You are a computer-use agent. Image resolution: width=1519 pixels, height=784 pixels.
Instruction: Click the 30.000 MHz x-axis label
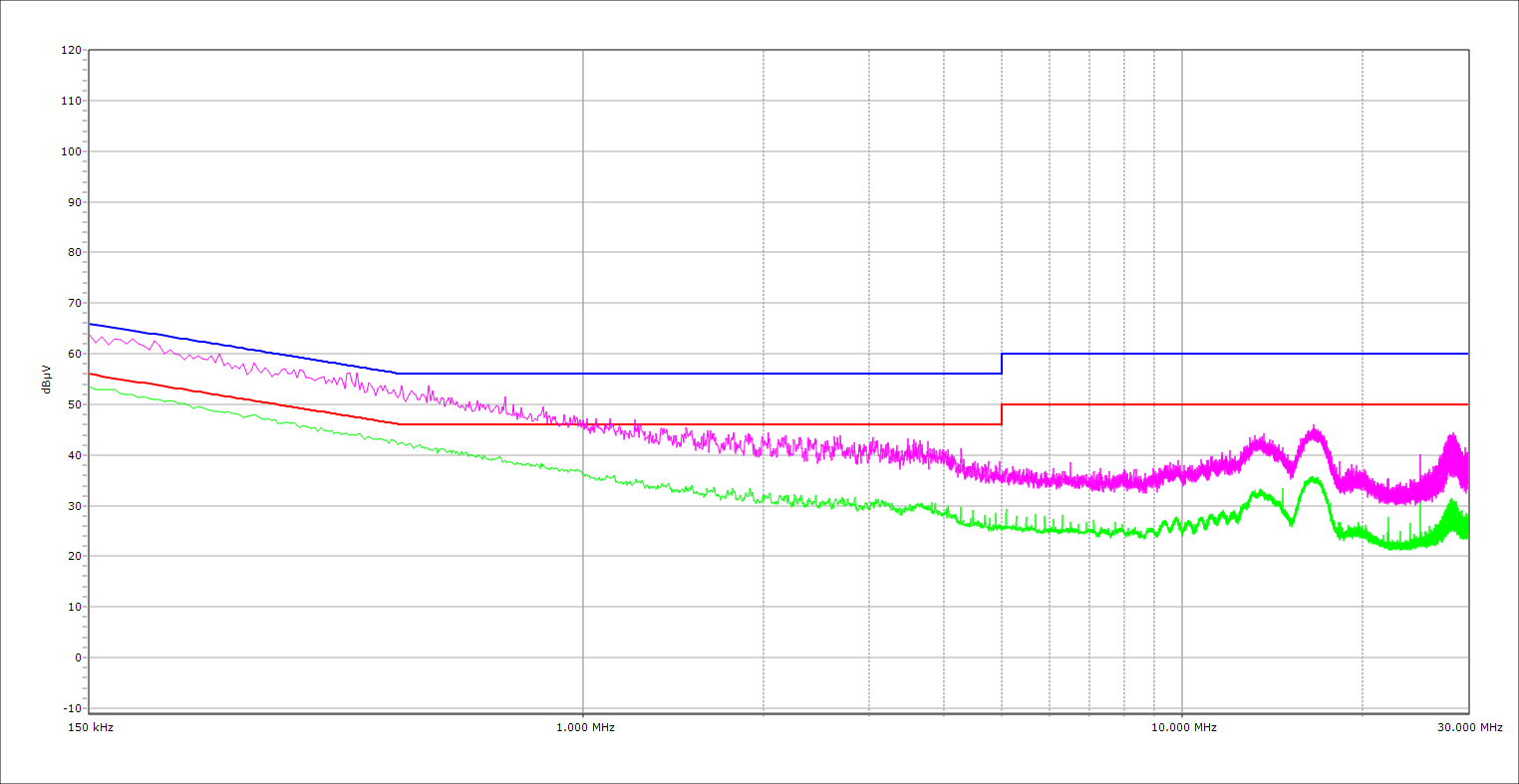1469,727
